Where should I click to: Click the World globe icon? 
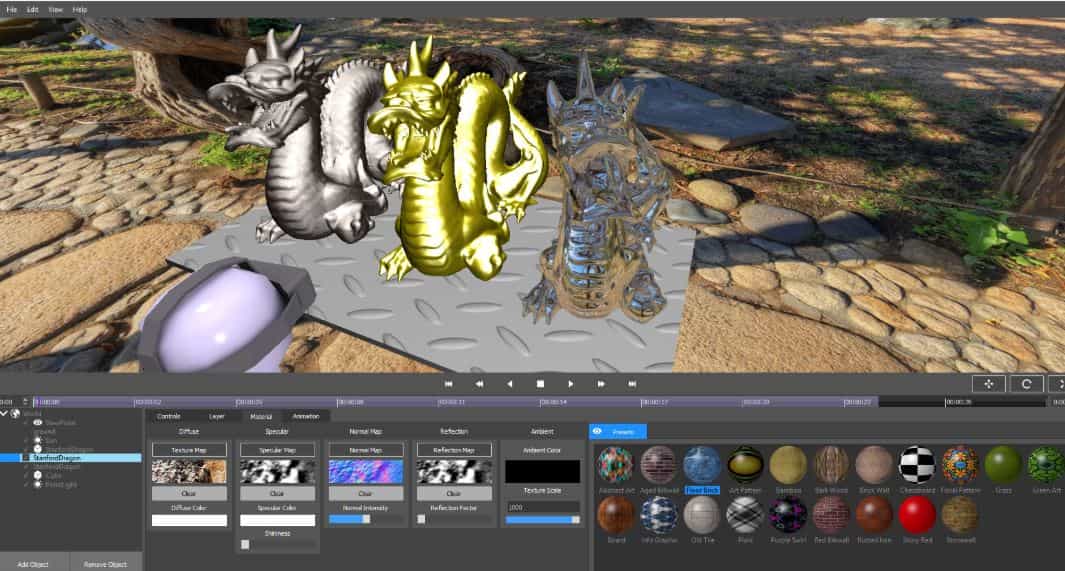[x=15, y=413]
